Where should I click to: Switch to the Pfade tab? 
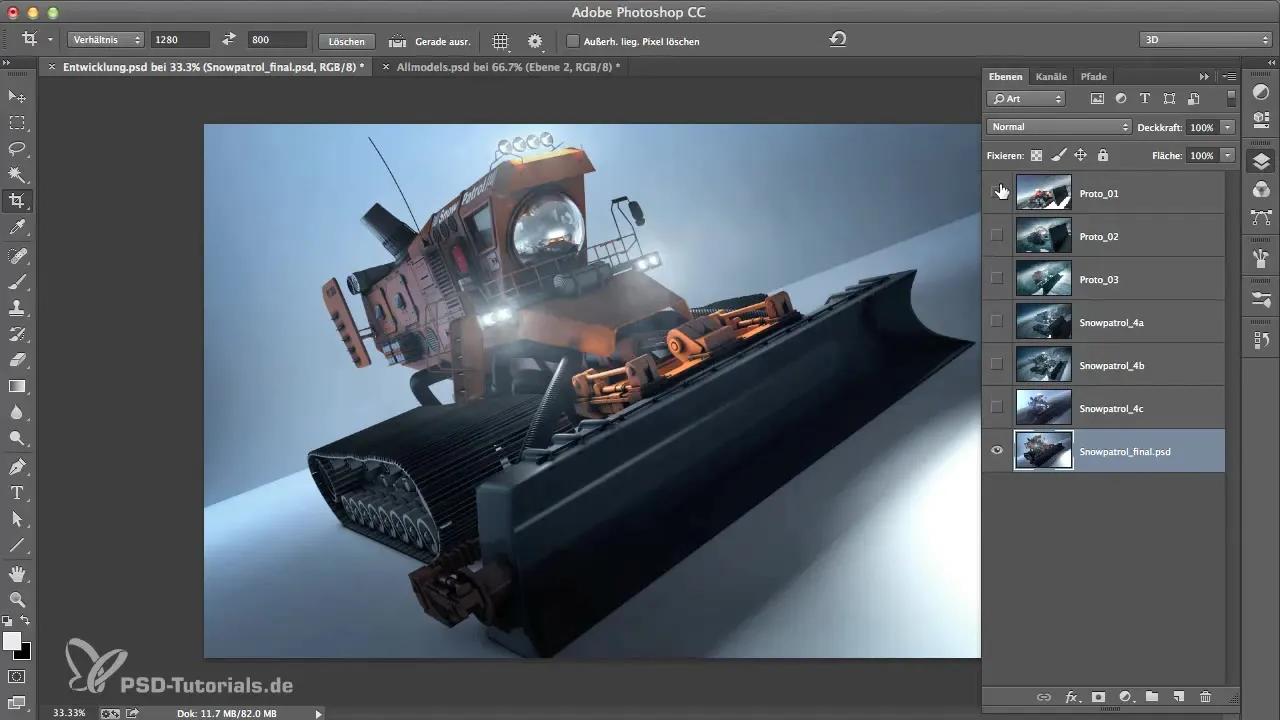pos(1093,76)
